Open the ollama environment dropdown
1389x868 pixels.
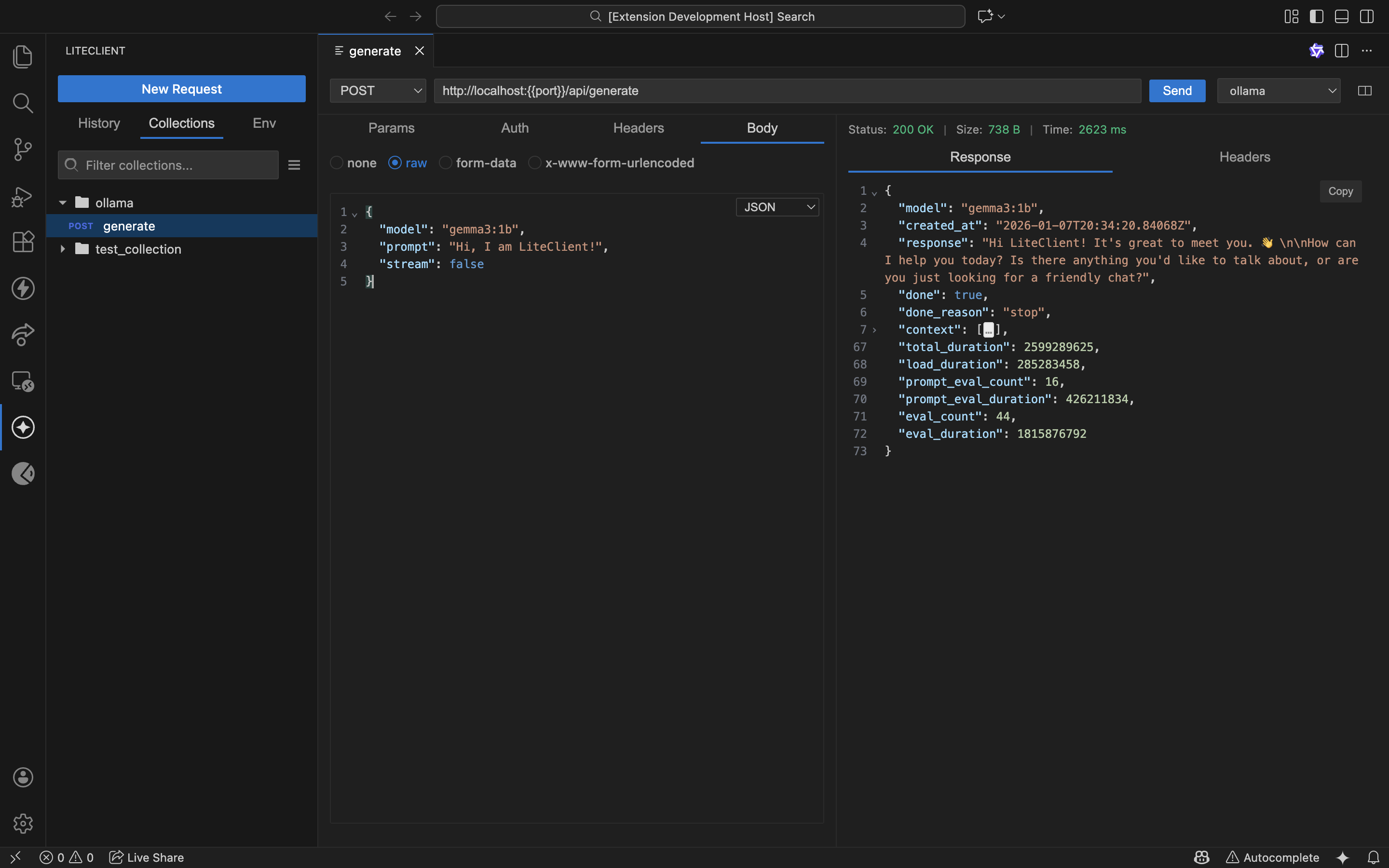tap(1278, 91)
